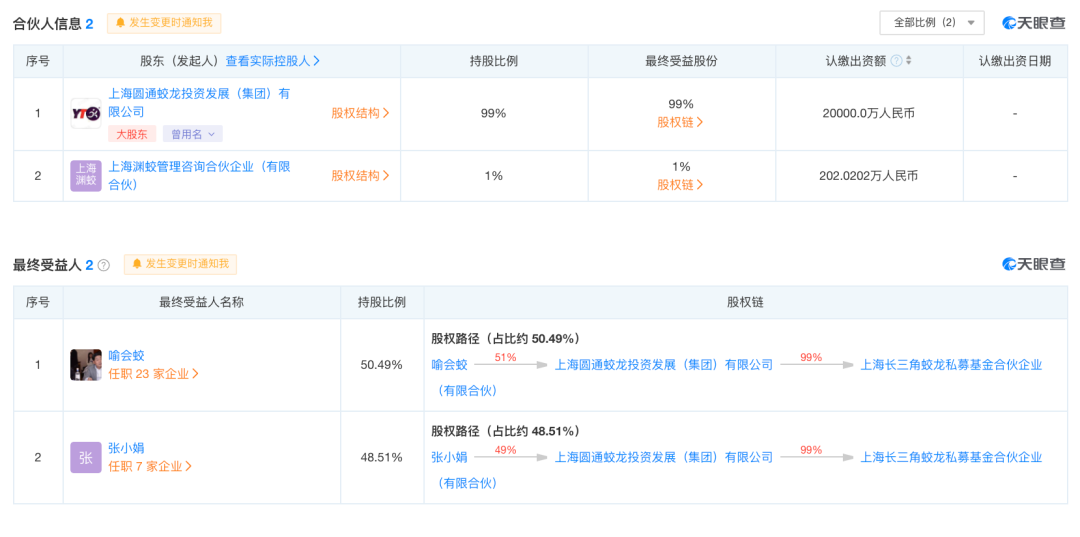View 张小娟's 任职 7 家企业 list
1080x537 pixels.
150,466
